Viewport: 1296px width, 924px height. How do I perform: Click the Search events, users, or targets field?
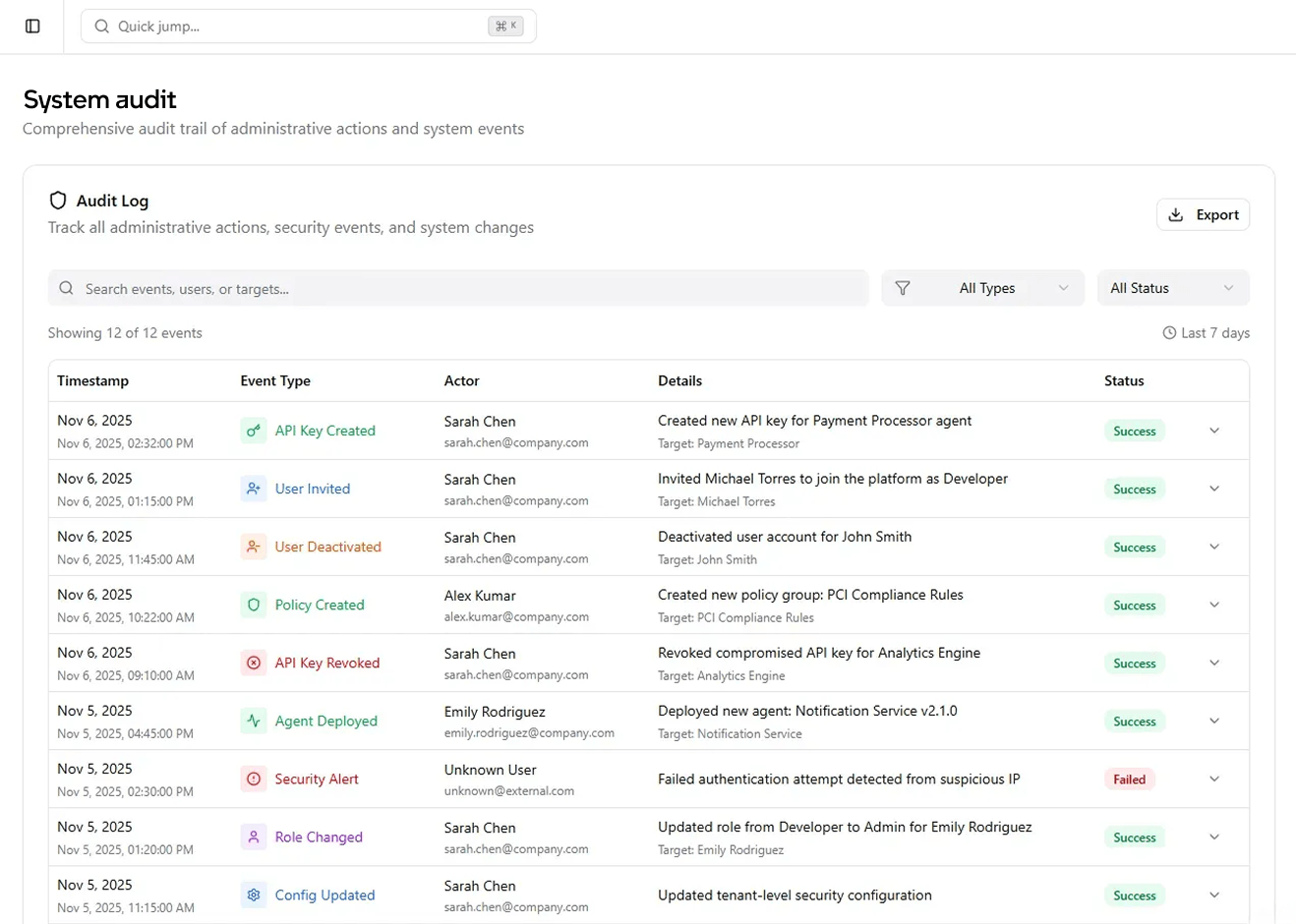pyautogui.click(x=458, y=288)
